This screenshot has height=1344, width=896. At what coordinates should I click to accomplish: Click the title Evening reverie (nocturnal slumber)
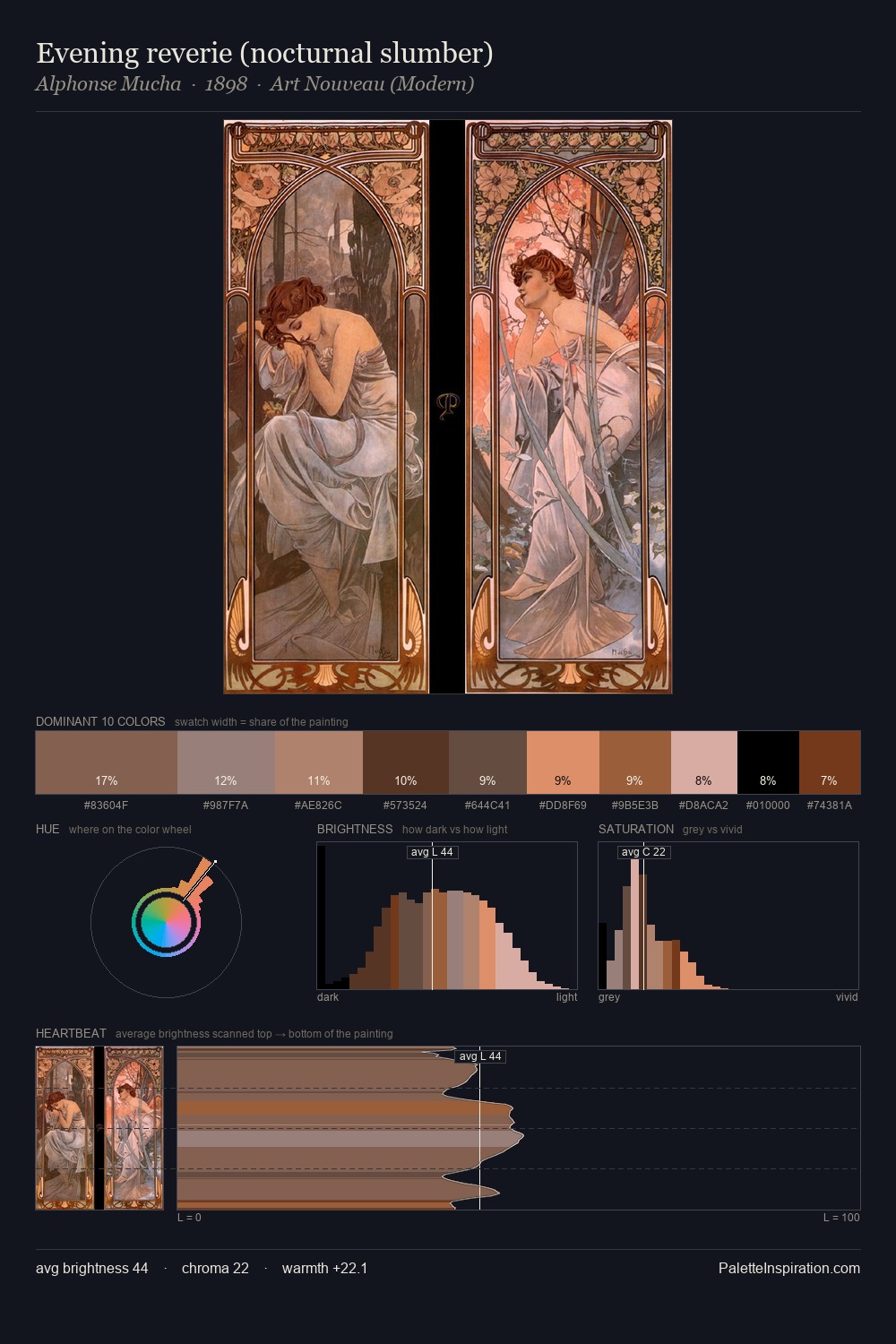[264, 53]
